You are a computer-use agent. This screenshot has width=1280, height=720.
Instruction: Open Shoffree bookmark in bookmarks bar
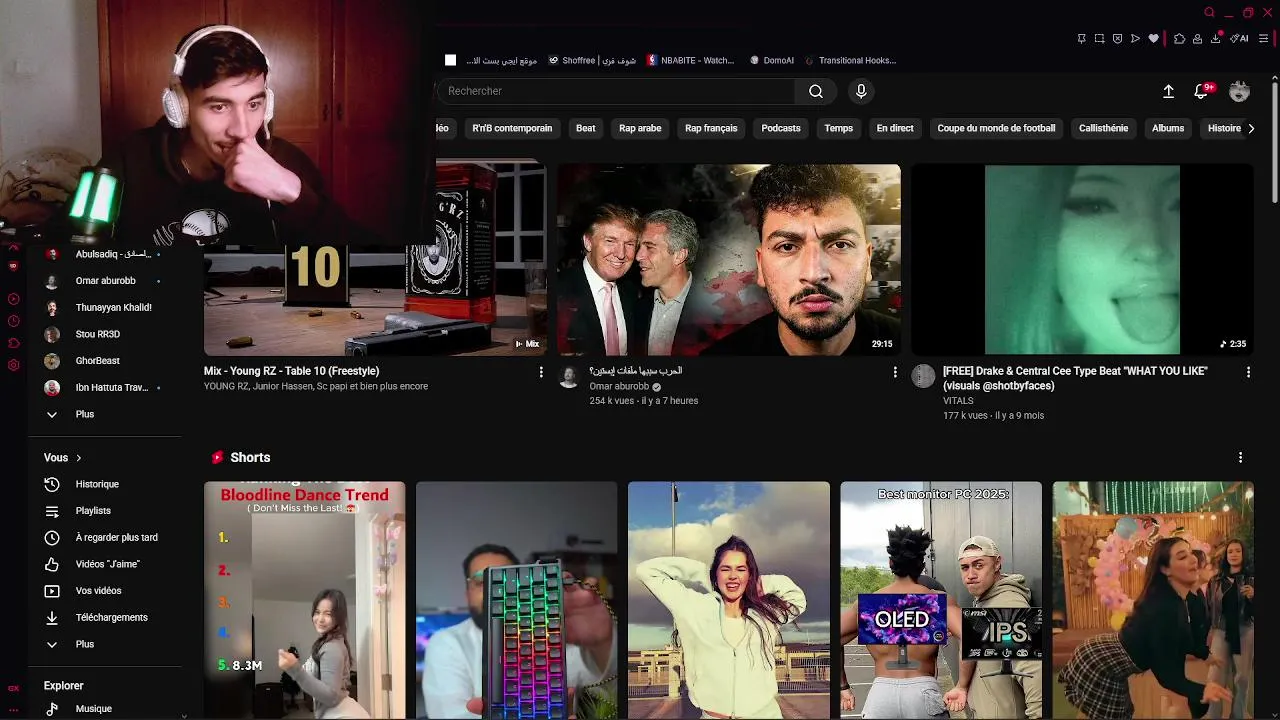592,60
